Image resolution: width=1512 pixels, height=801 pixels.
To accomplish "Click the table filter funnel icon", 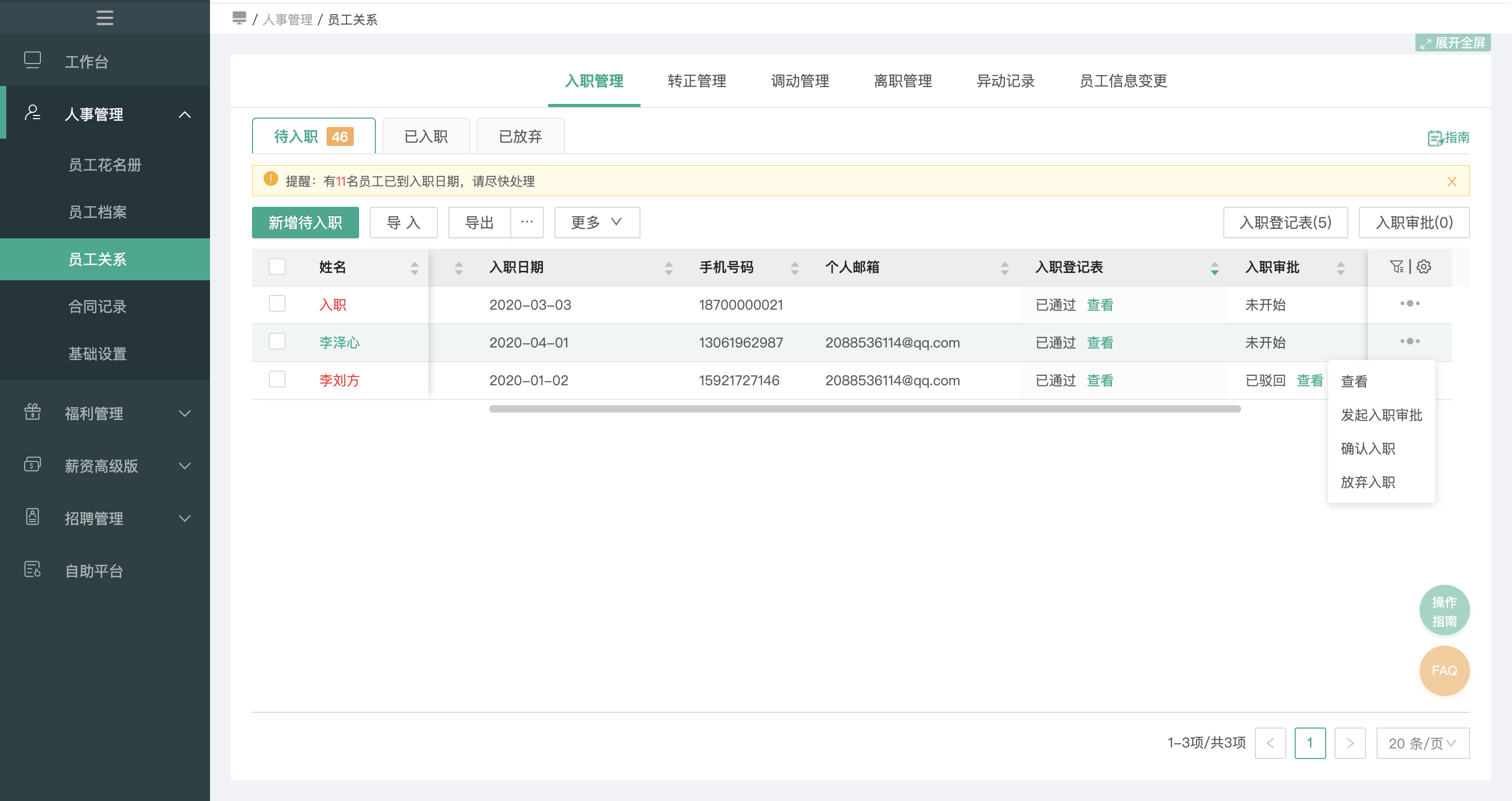I will [1396, 267].
